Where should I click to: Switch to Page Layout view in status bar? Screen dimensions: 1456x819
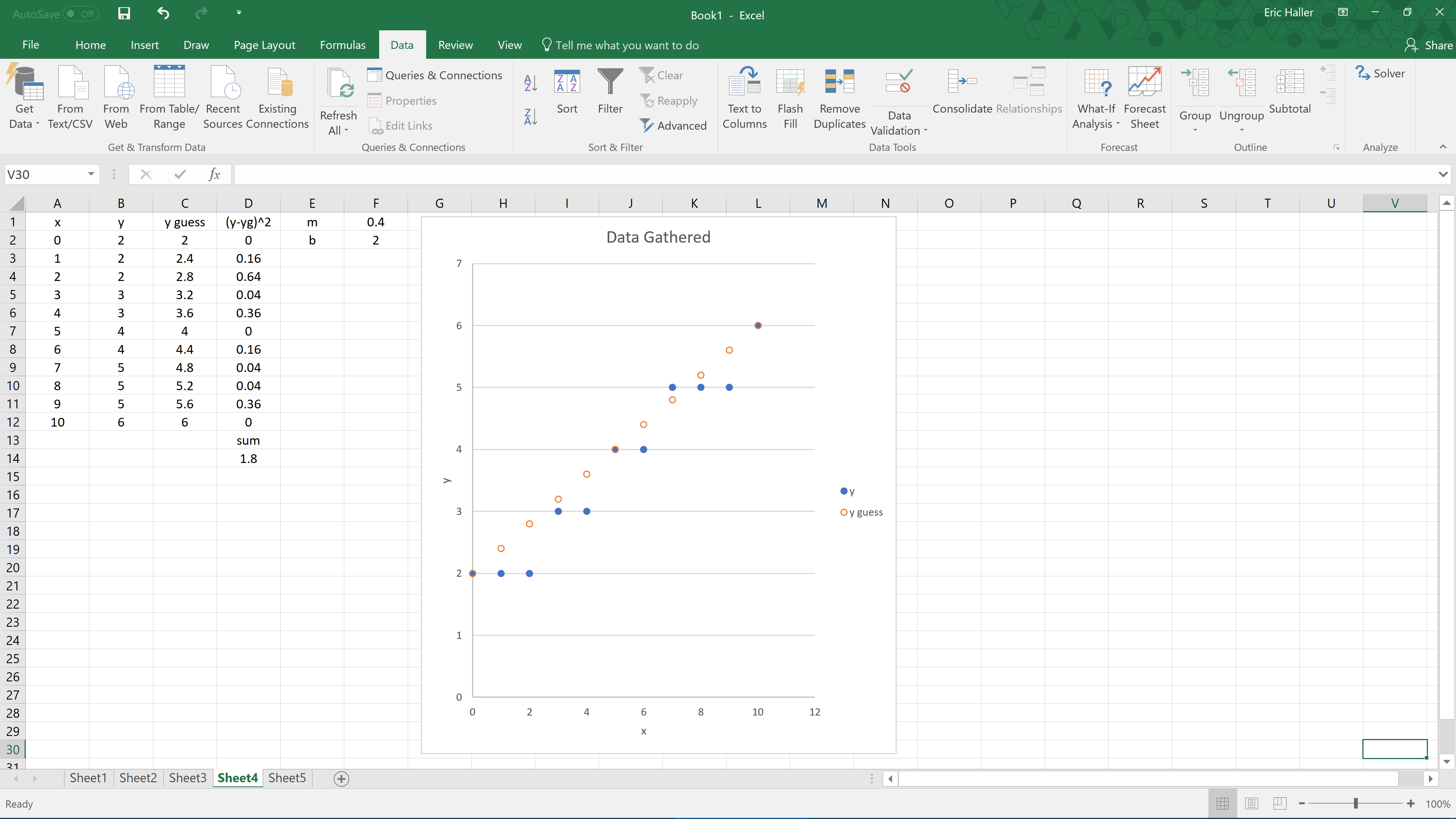click(1251, 803)
